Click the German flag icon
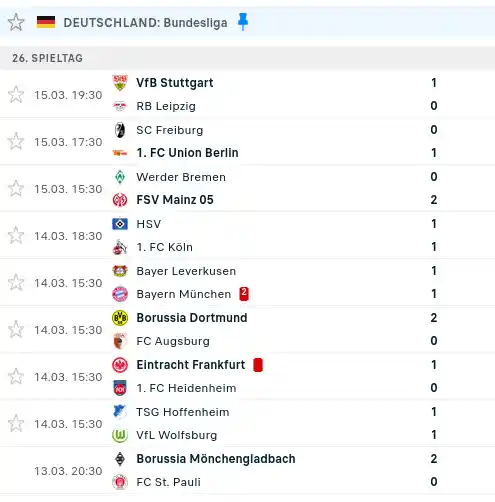 point(46,22)
